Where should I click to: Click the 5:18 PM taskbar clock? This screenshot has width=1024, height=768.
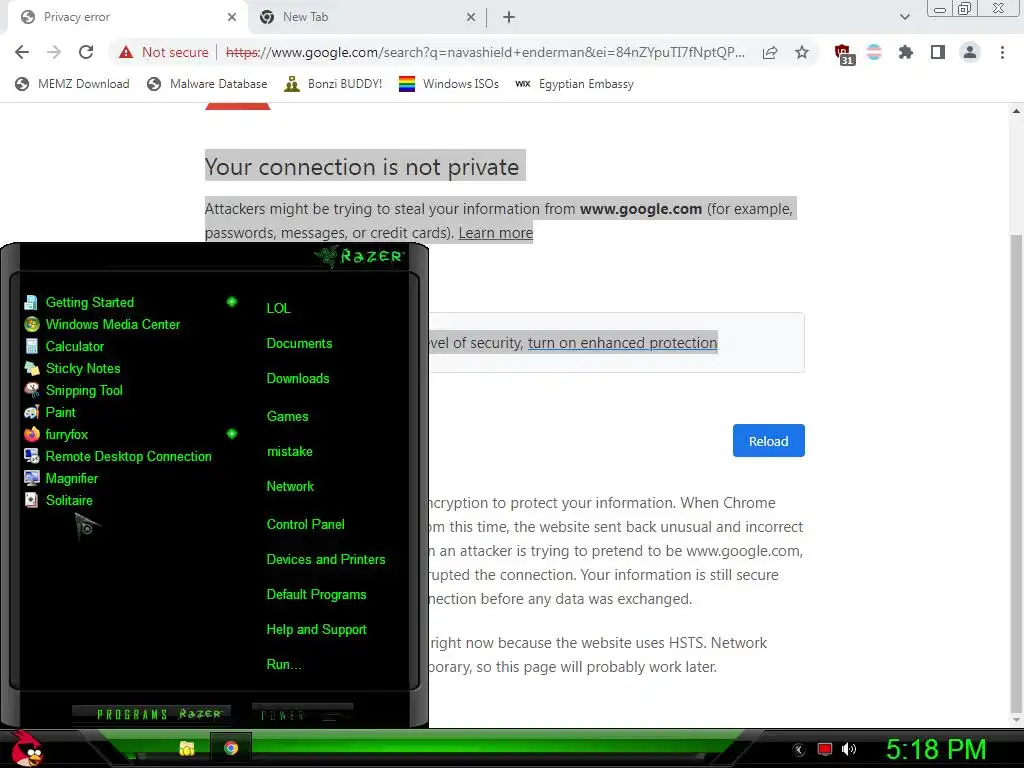(x=936, y=750)
